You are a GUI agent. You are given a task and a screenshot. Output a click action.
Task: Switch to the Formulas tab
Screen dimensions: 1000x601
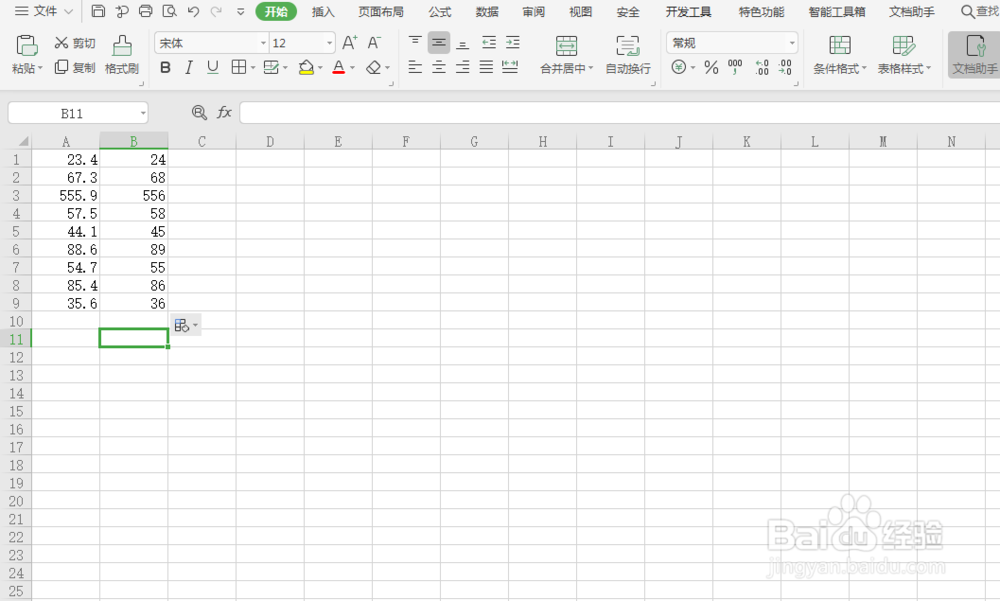(x=439, y=11)
